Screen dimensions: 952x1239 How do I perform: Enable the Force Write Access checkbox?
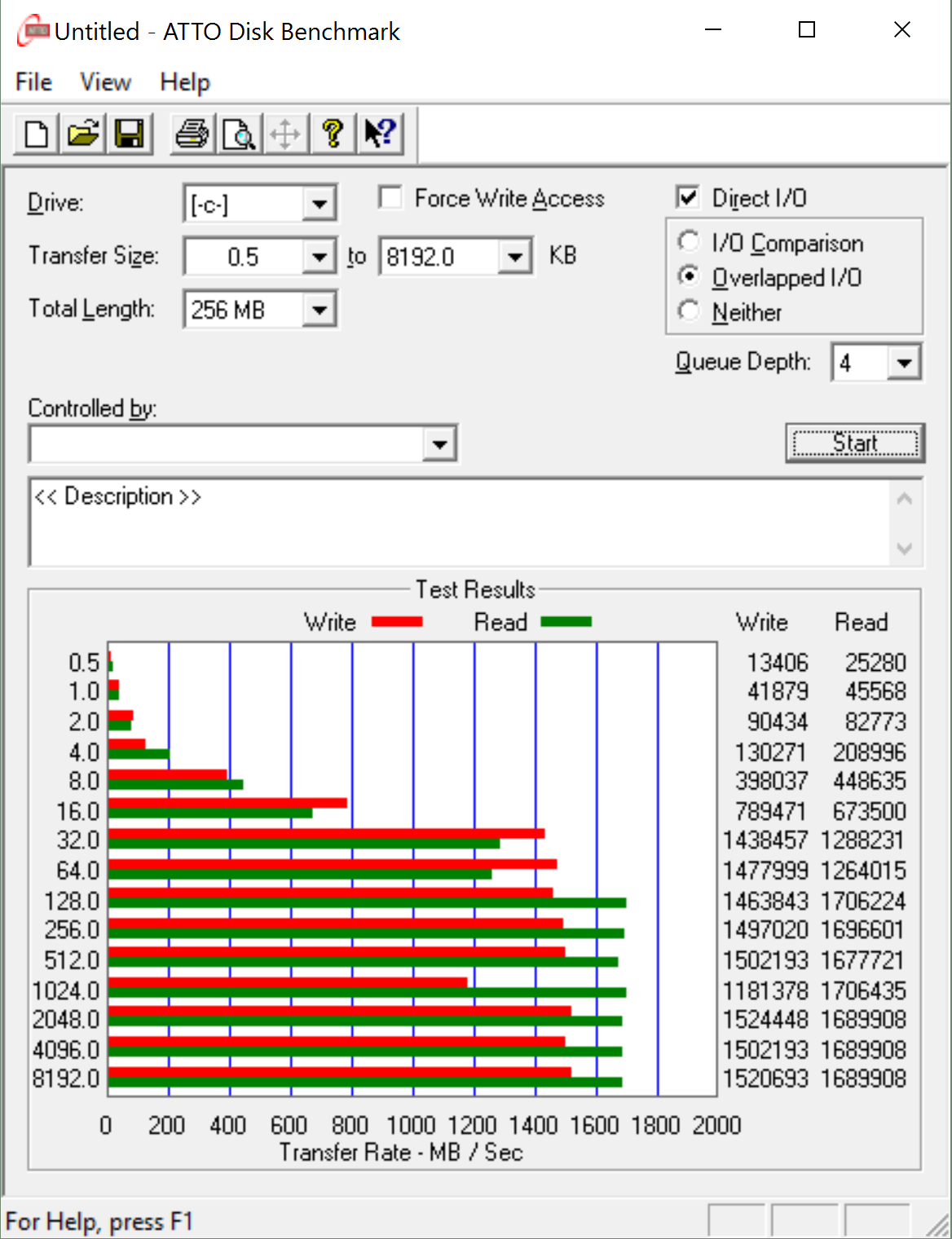coord(390,198)
